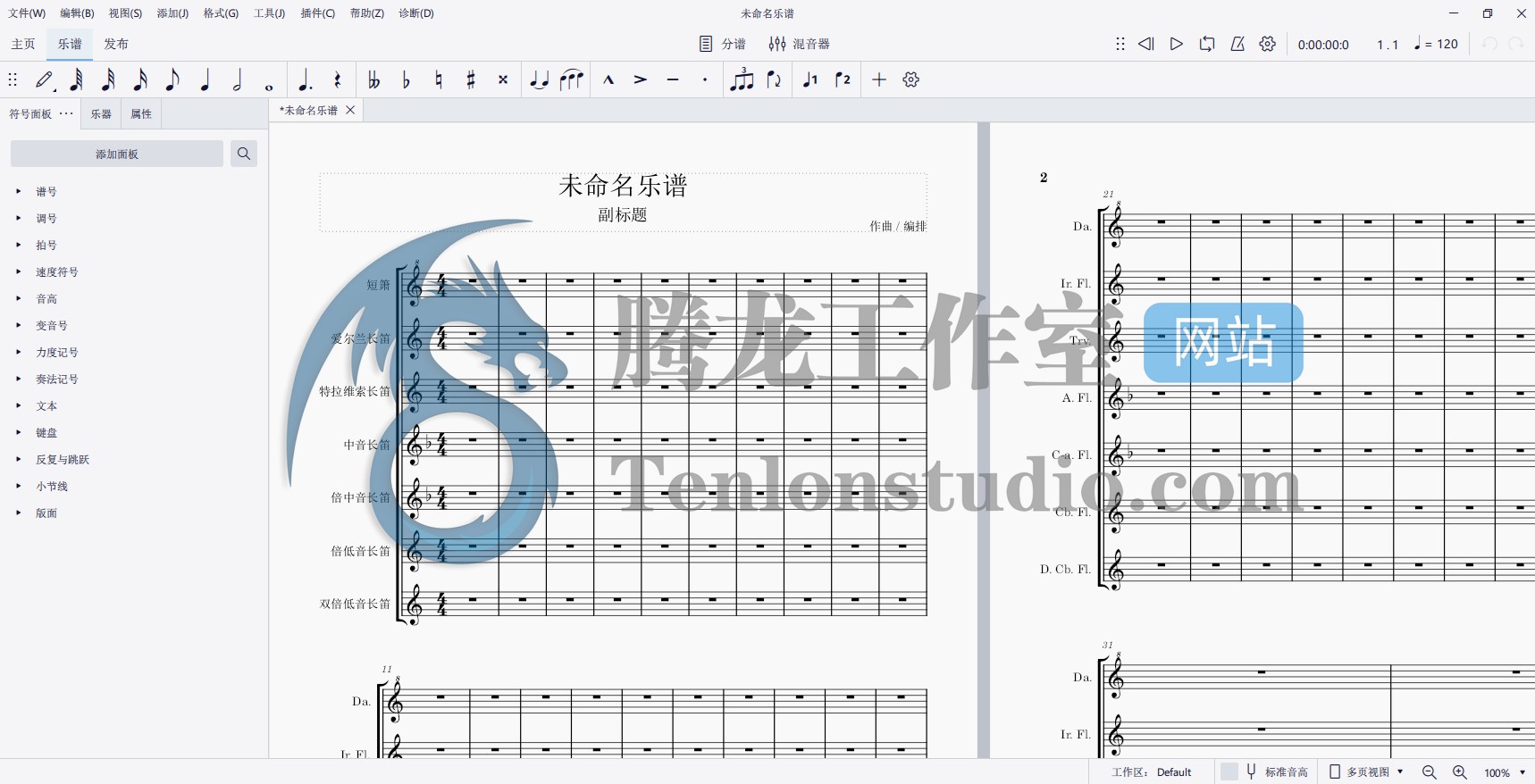This screenshot has width=1535, height=784.
Task: Add a tie to the note
Action: [539, 80]
